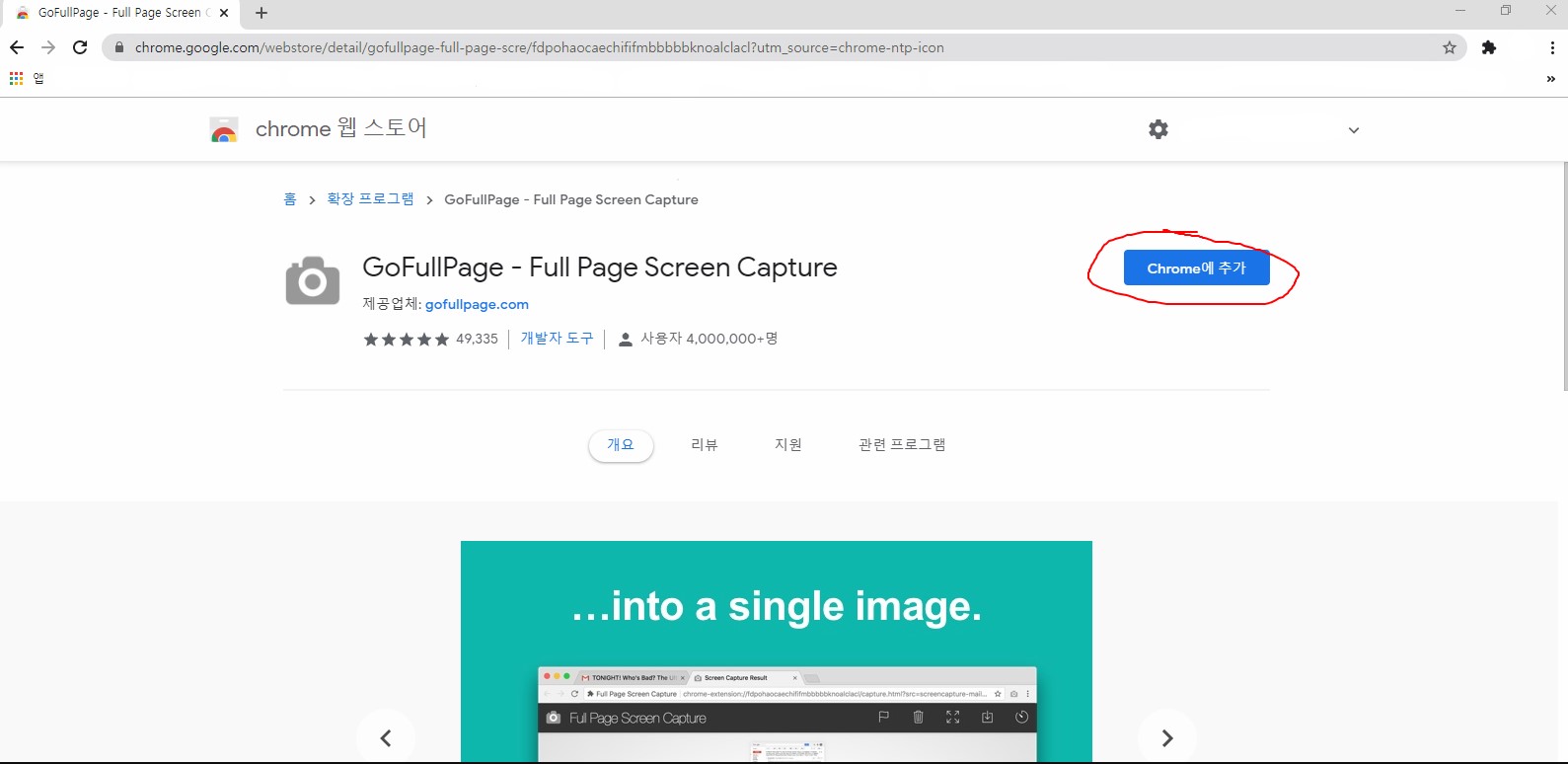Click the breadcrumb GoFullPage page name
The width and height of the screenshot is (1568, 764).
coord(571,199)
